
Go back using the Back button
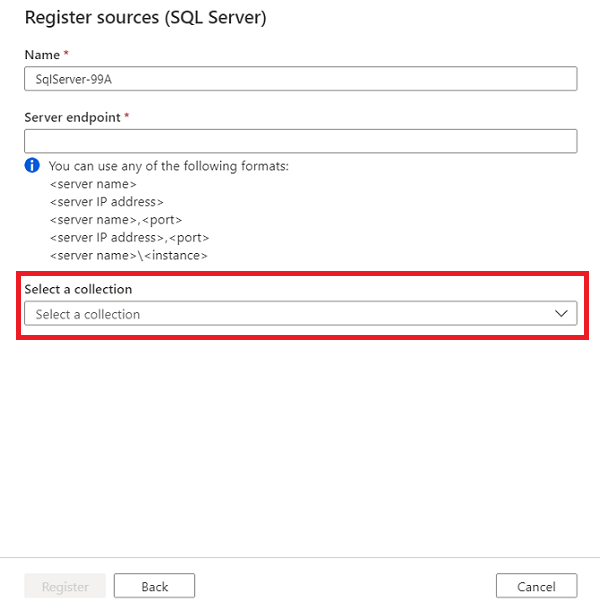pos(154,586)
